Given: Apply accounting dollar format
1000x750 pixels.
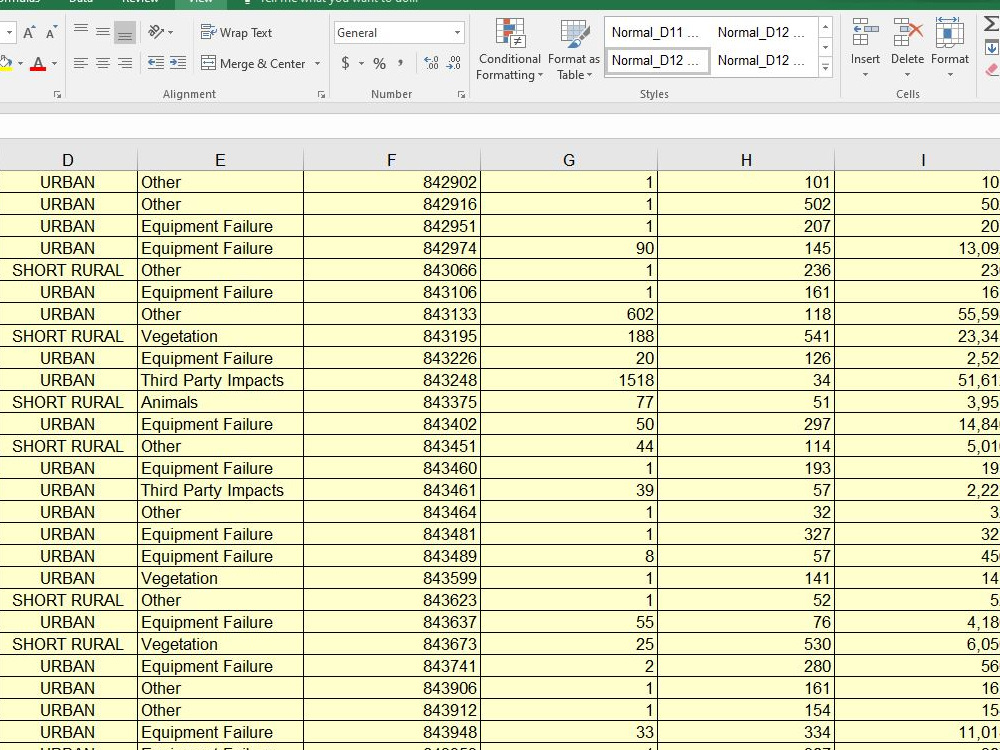Looking at the screenshot, I should click(345, 63).
